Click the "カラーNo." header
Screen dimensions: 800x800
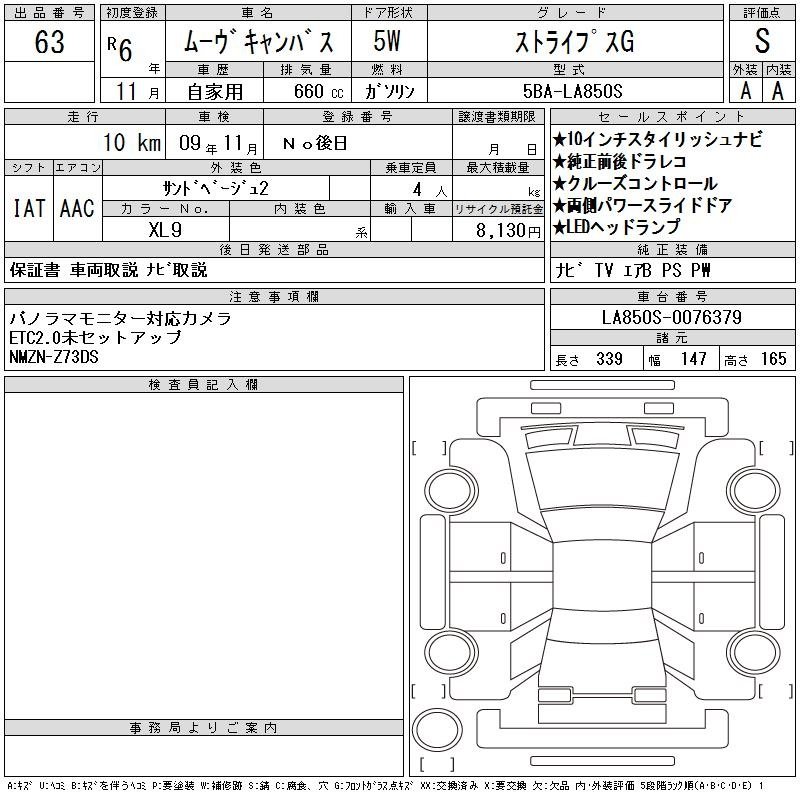(166, 209)
